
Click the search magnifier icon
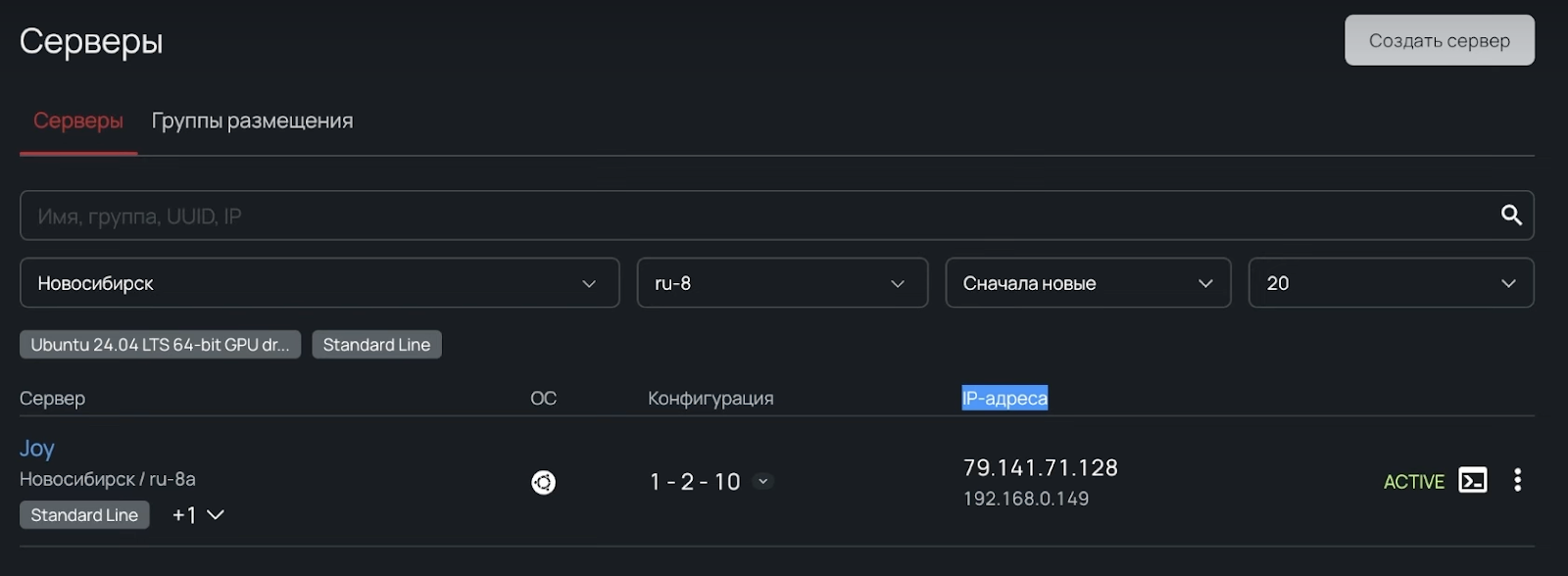(1511, 216)
